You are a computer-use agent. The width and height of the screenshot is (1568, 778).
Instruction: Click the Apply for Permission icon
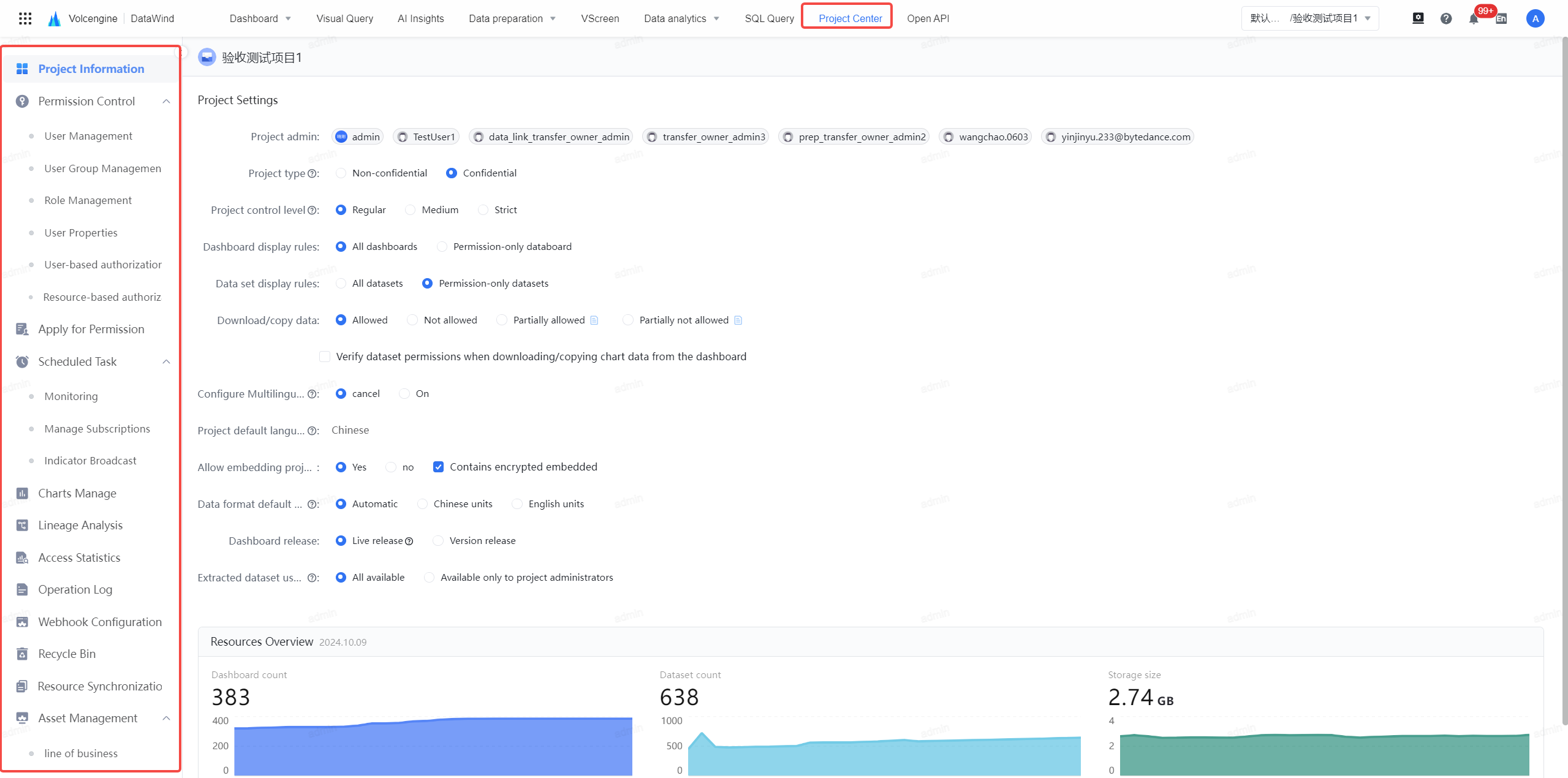[22, 329]
